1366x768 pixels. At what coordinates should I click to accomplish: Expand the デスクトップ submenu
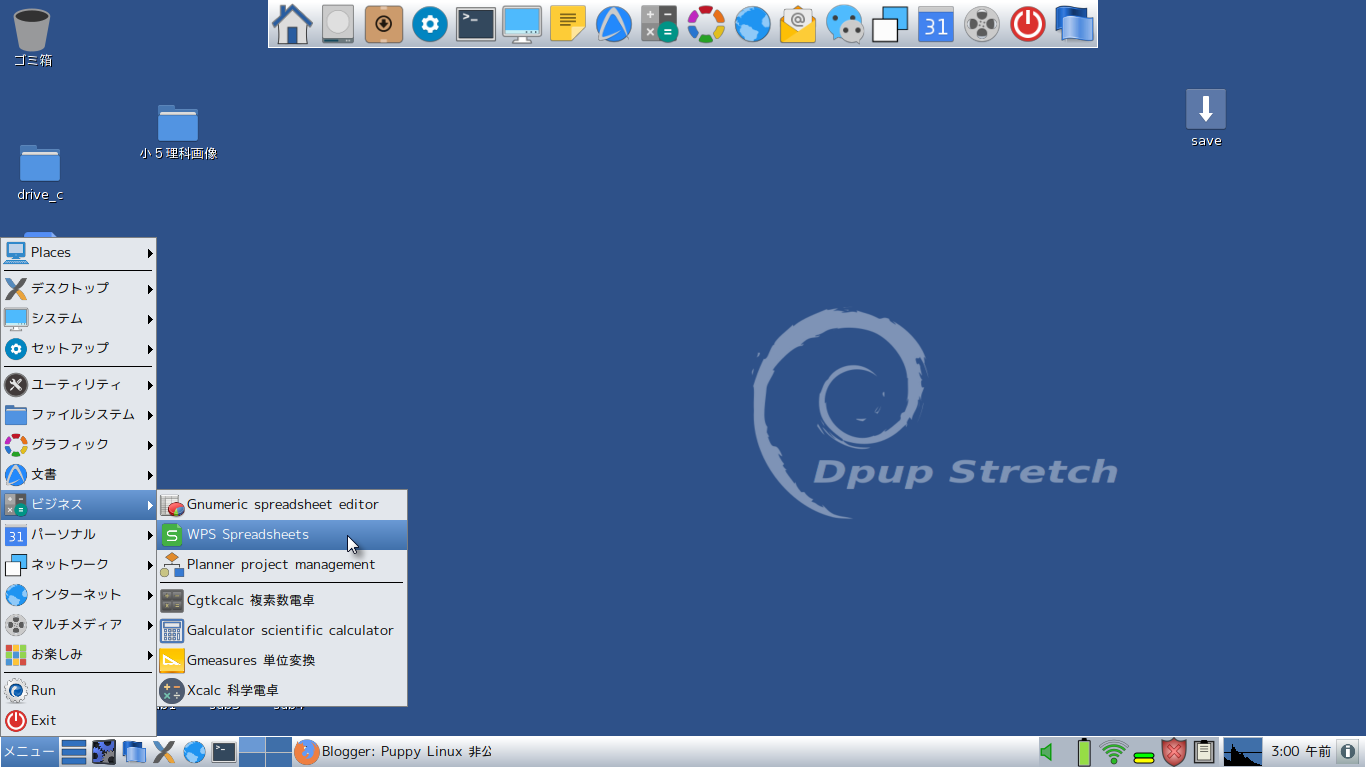pyautogui.click(x=78, y=289)
